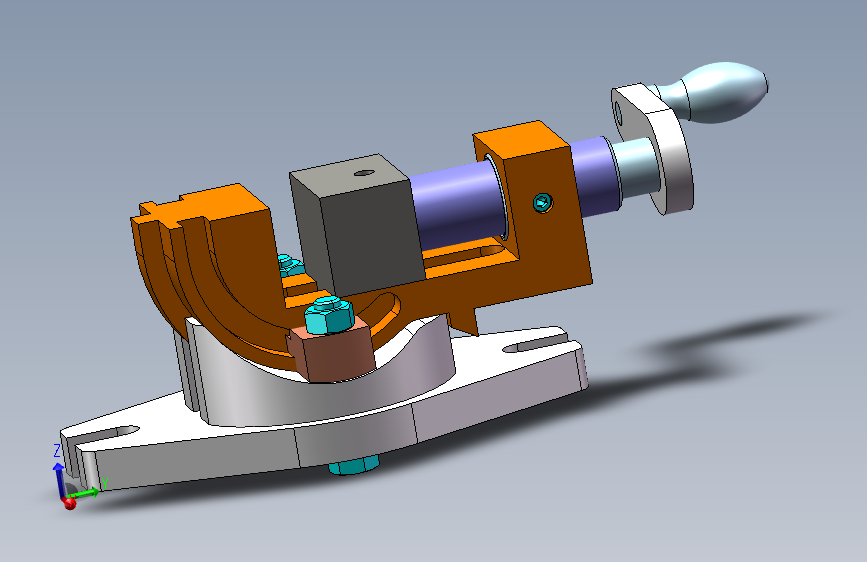Select the cyan hex nut on brown clamp
Screen dimensions: 867x562
point(328,315)
